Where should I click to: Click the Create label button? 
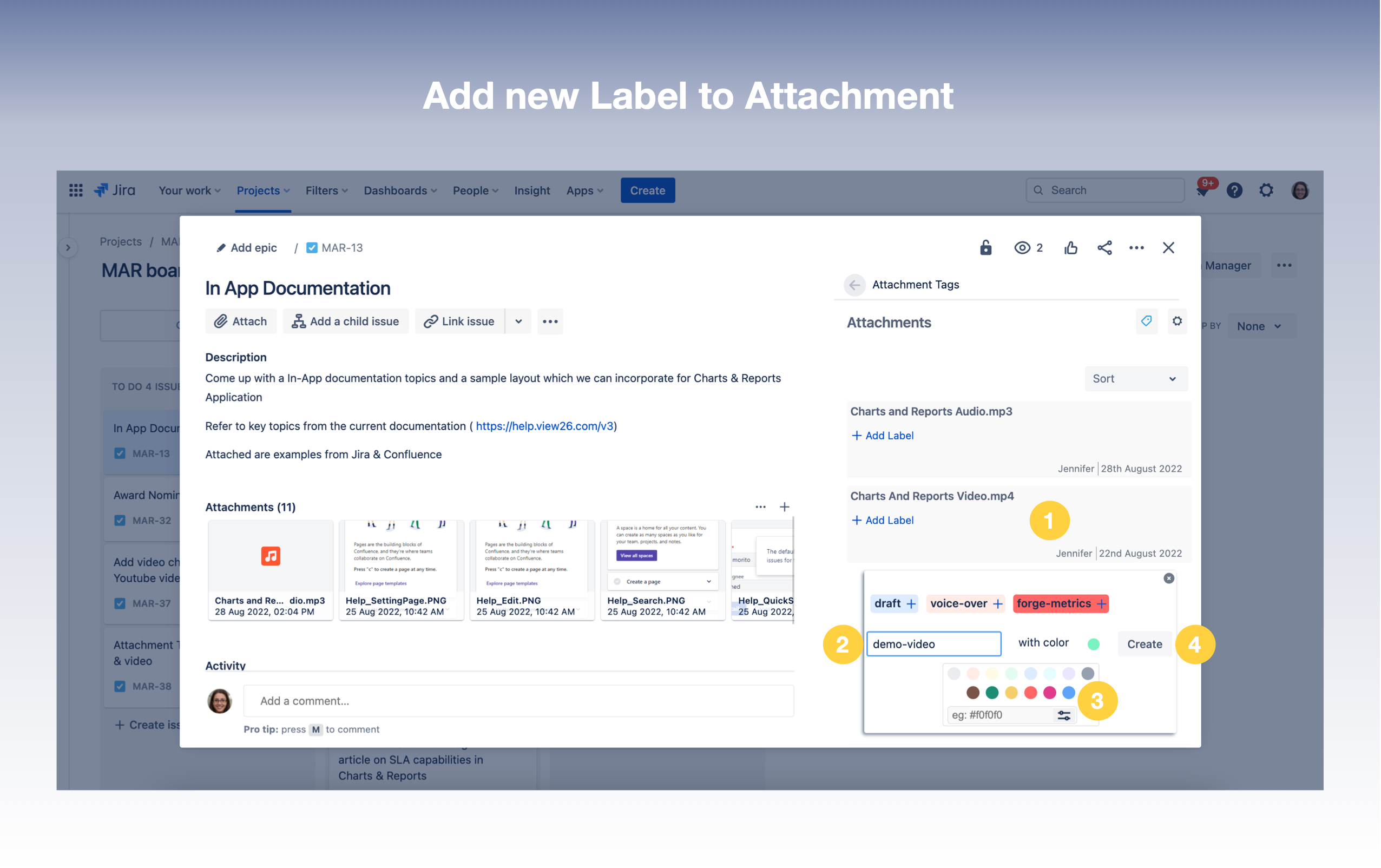tap(1144, 643)
